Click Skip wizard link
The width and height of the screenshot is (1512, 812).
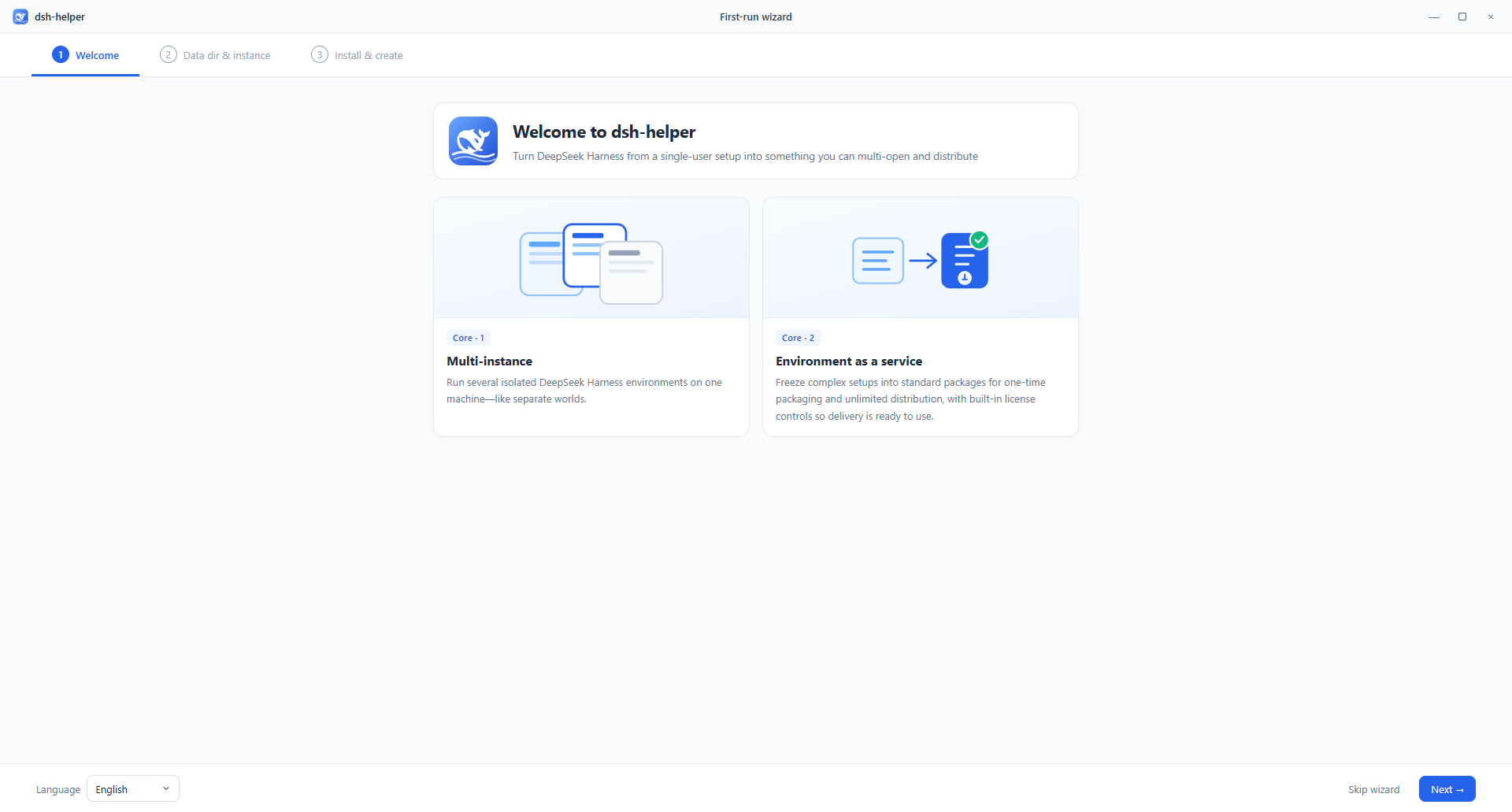coord(1374,789)
